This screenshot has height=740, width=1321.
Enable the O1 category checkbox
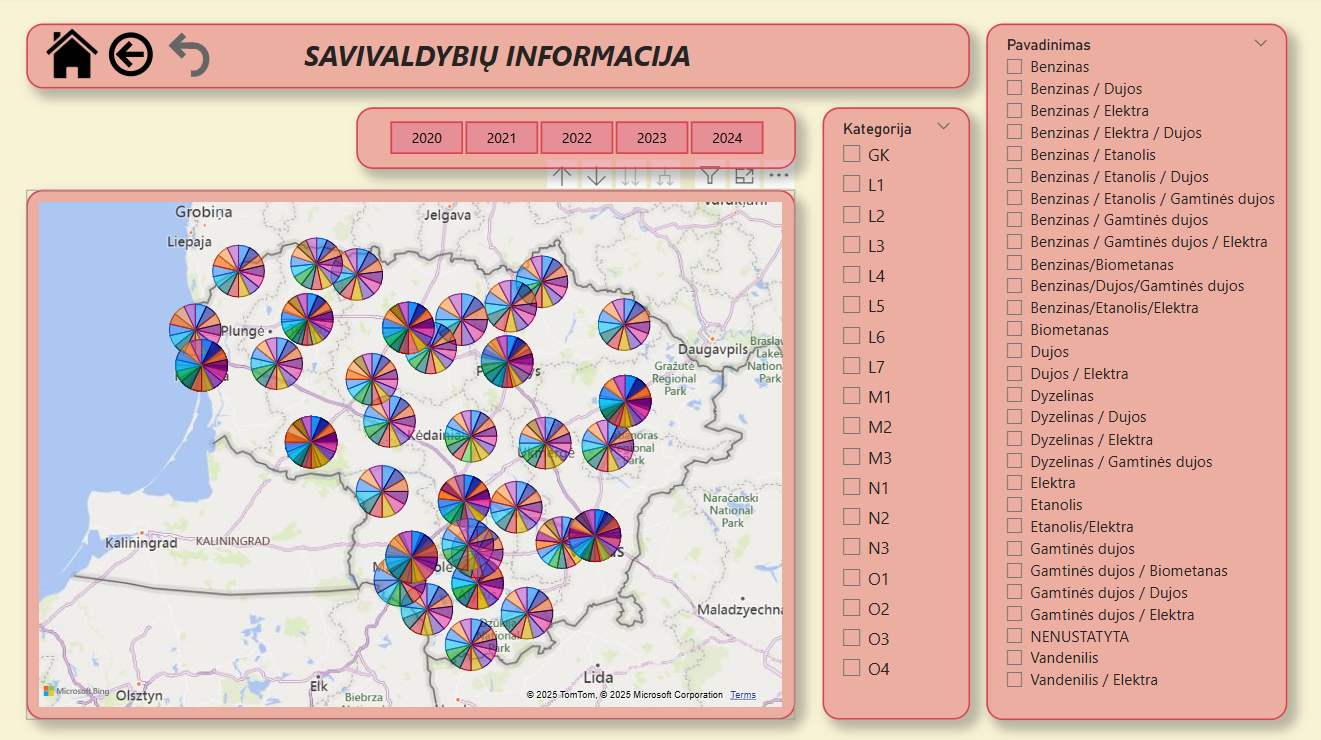point(852,578)
